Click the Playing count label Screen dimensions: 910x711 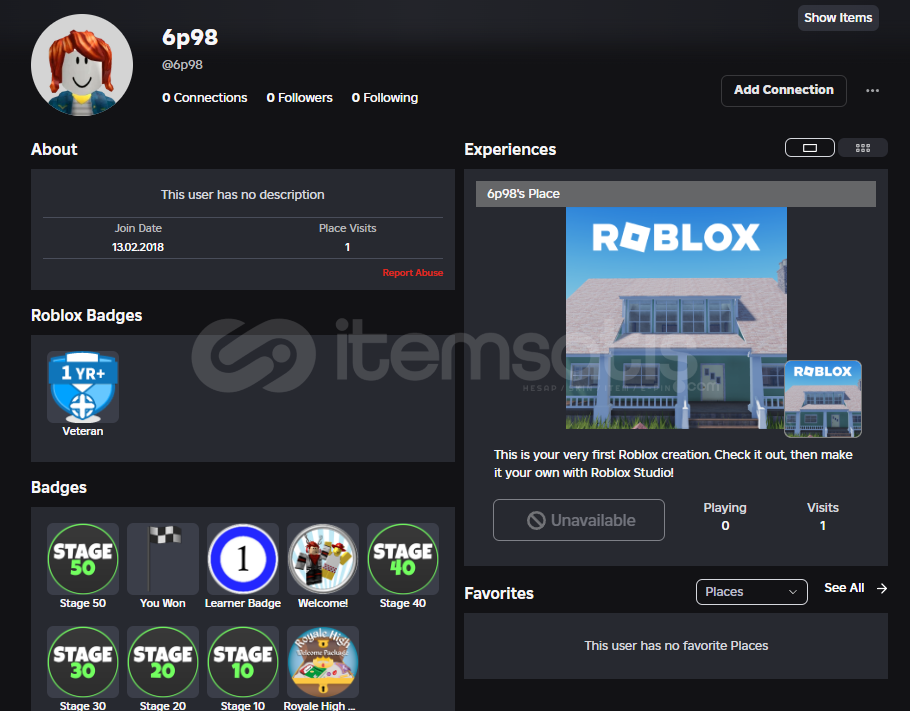tap(725, 507)
